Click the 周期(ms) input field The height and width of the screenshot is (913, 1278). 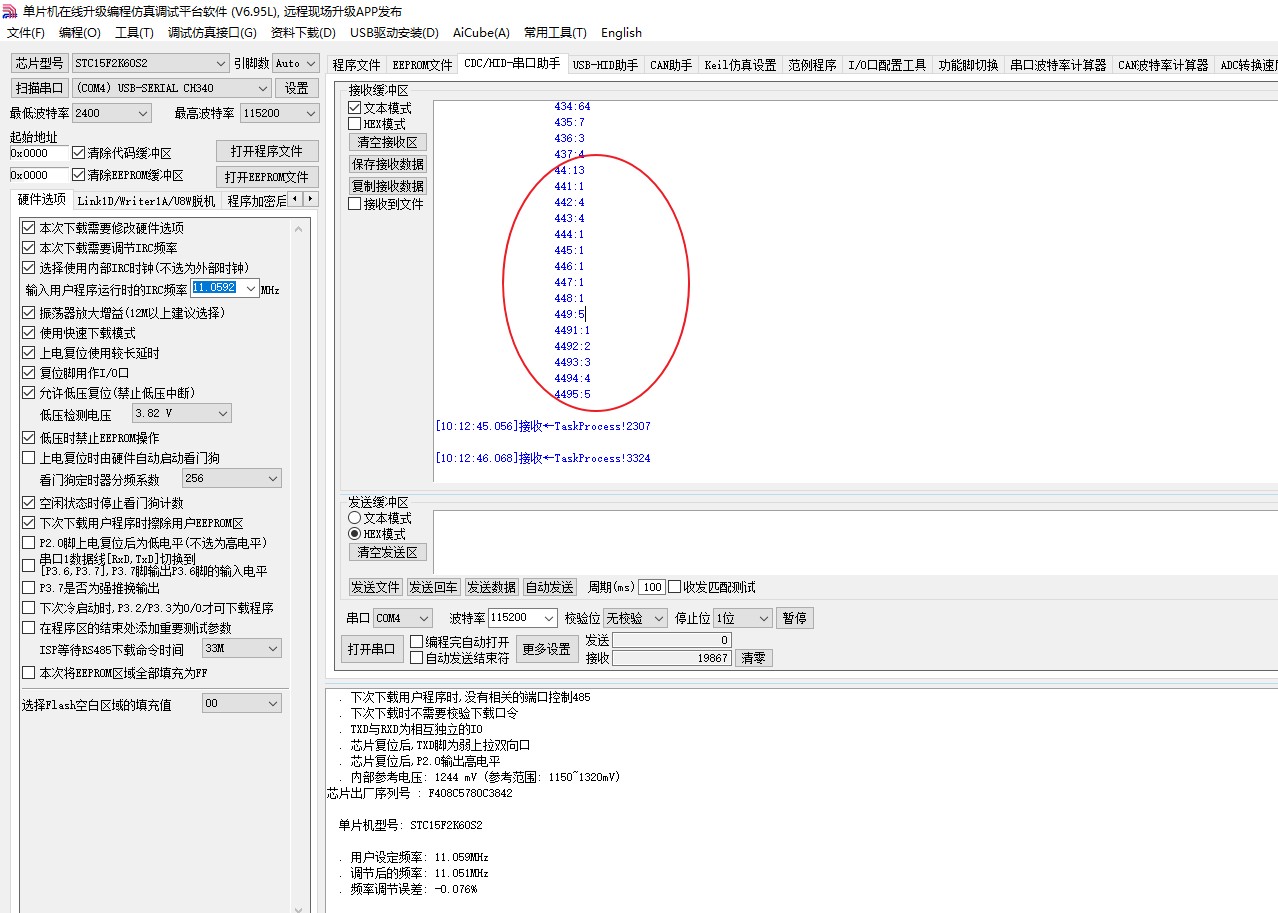point(652,587)
